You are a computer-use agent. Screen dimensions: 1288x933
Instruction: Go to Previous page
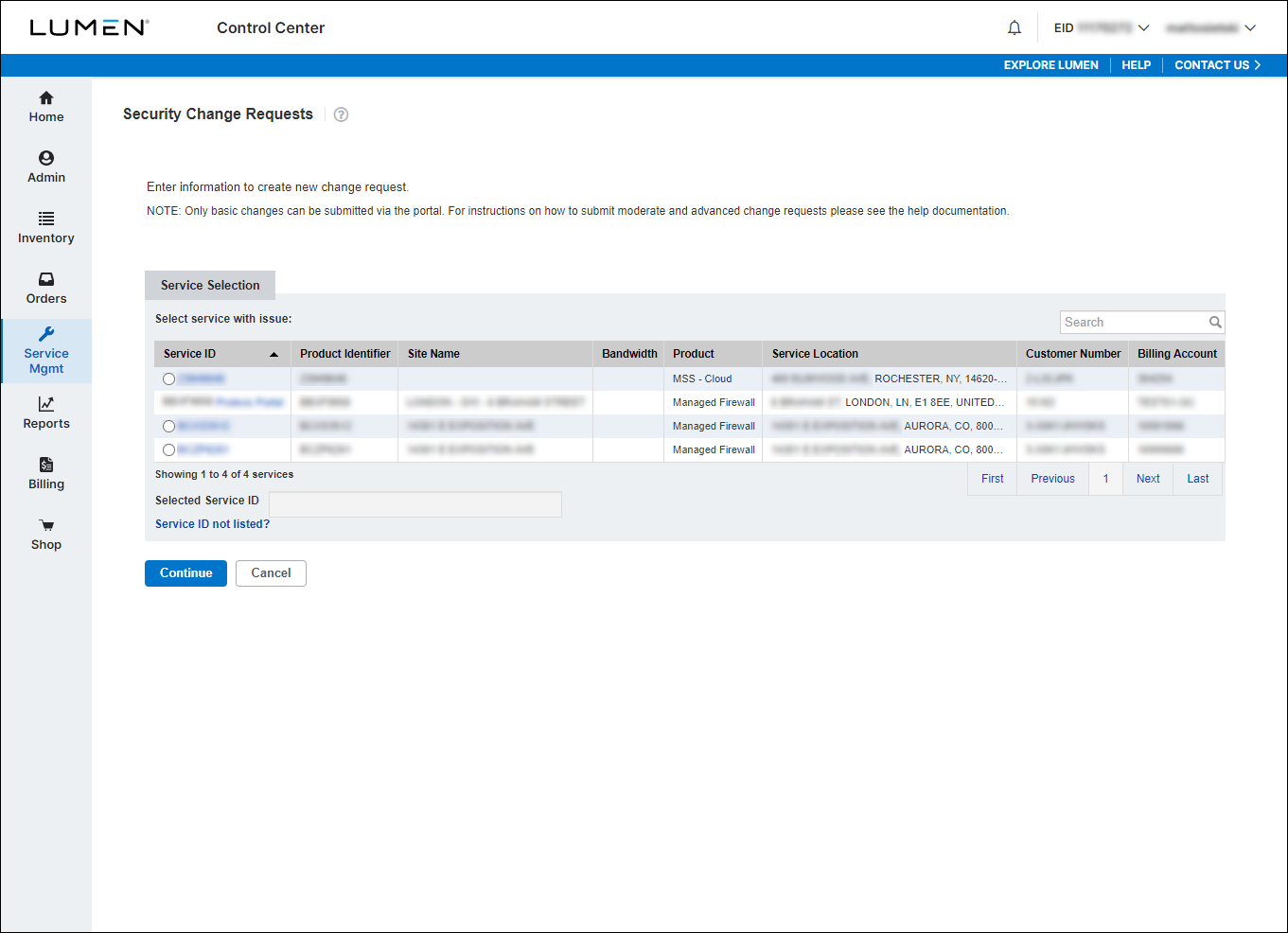click(1053, 479)
